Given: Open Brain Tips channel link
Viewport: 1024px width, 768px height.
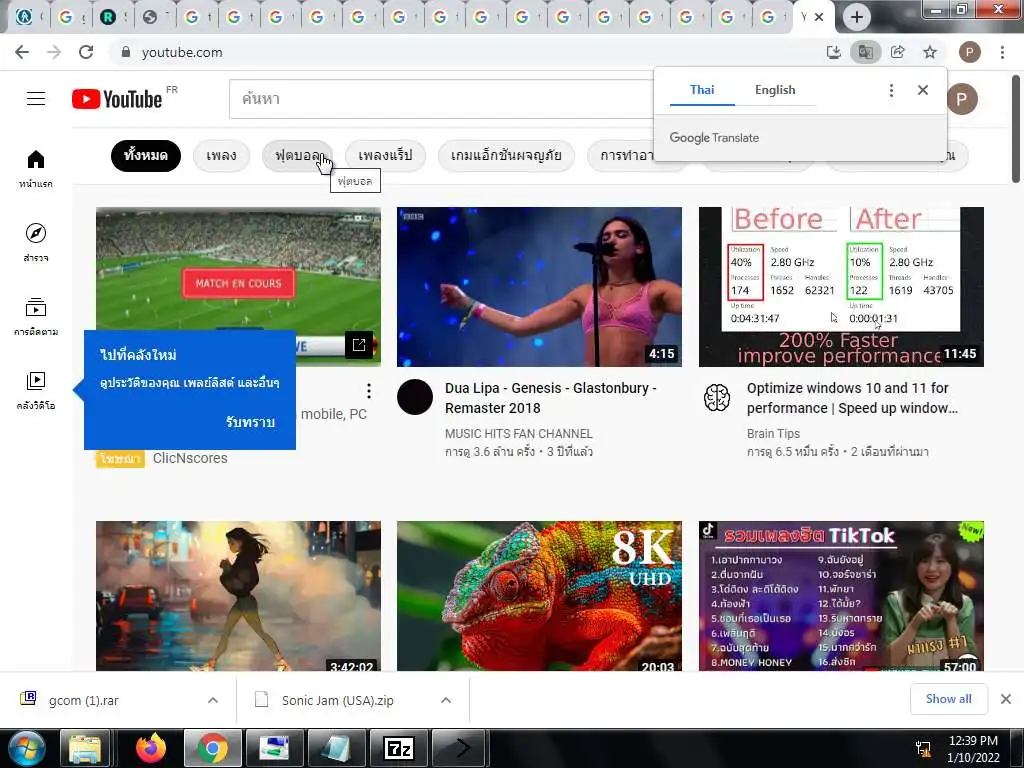Looking at the screenshot, I should pyautogui.click(x=773, y=434).
